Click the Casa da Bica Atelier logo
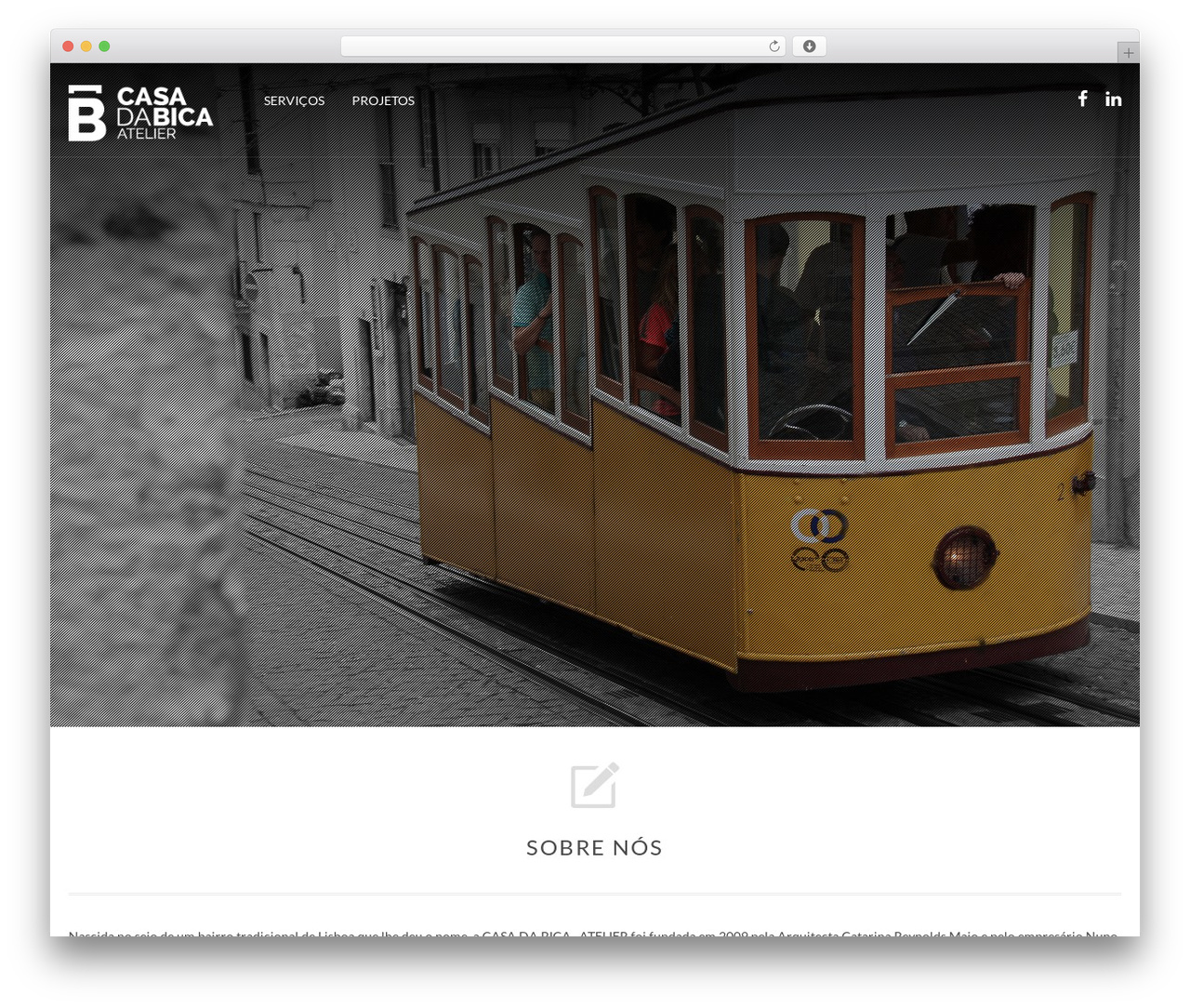Screen dimensions: 1190x1008 pyautogui.click(x=140, y=113)
